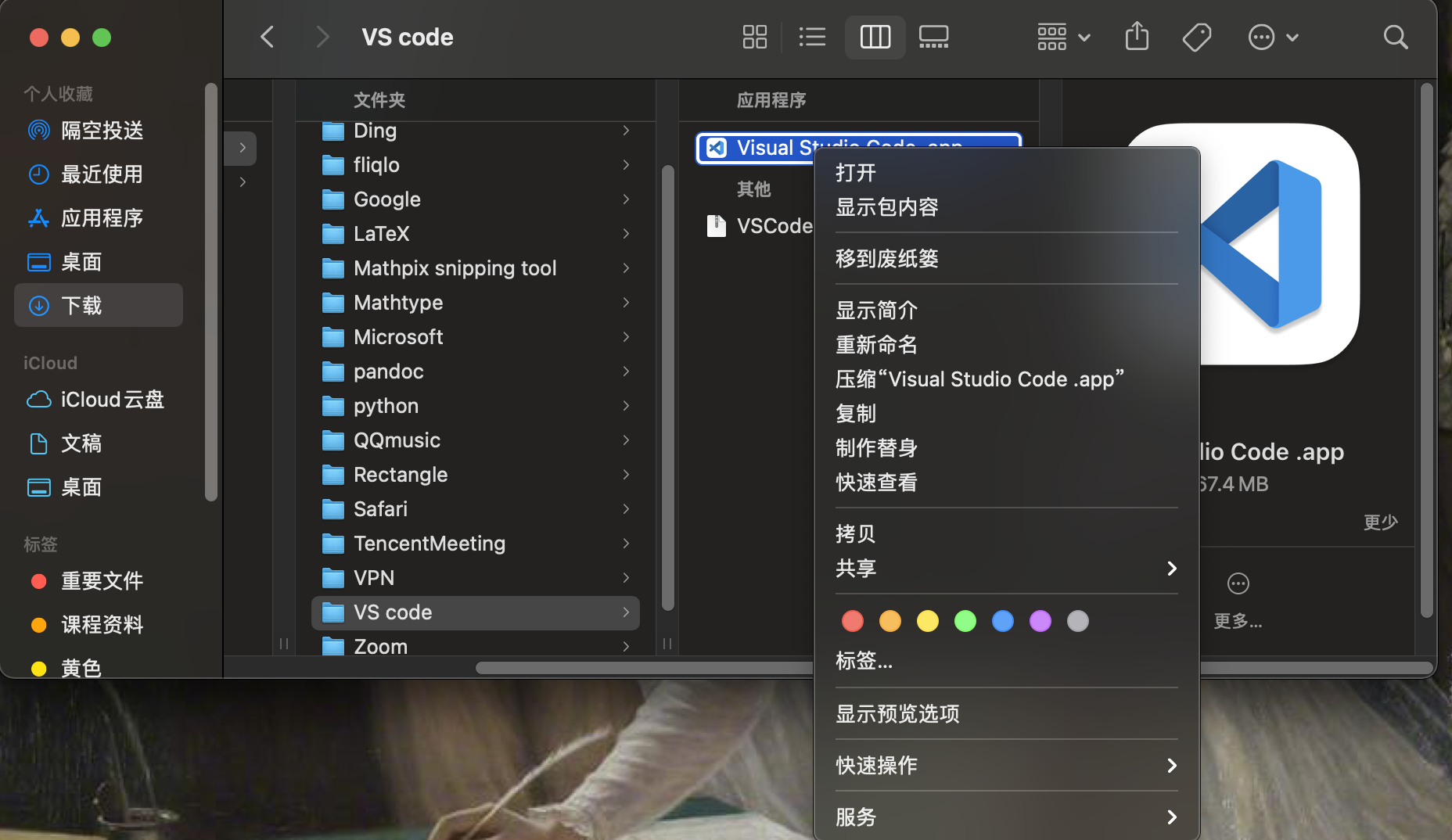The width and height of the screenshot is (1452, 840).
Task: Select the VPN folder
Action: point(476,578)
